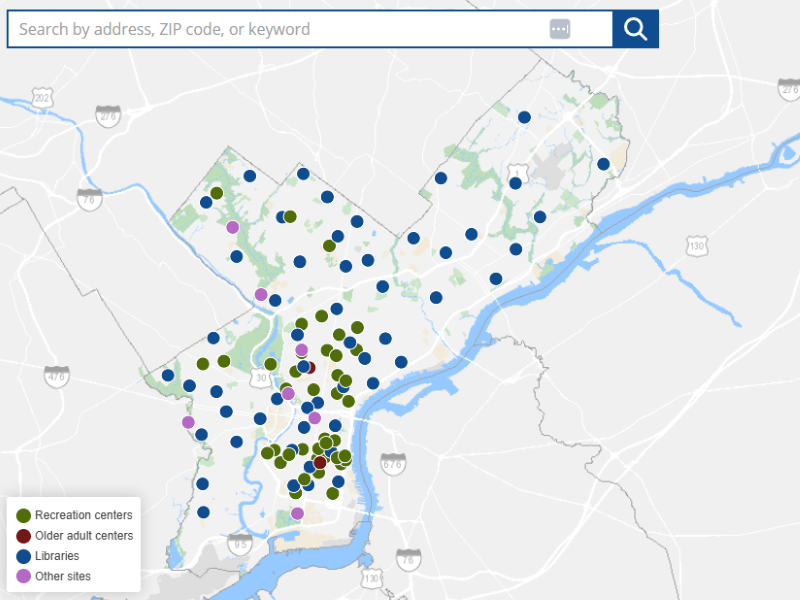Click the northernmost blue library marker

click(524, 117)
